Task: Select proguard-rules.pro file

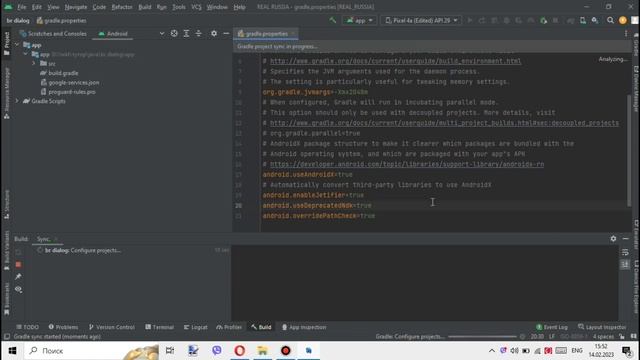Action: pyautogui.click(x=68, y=92)
